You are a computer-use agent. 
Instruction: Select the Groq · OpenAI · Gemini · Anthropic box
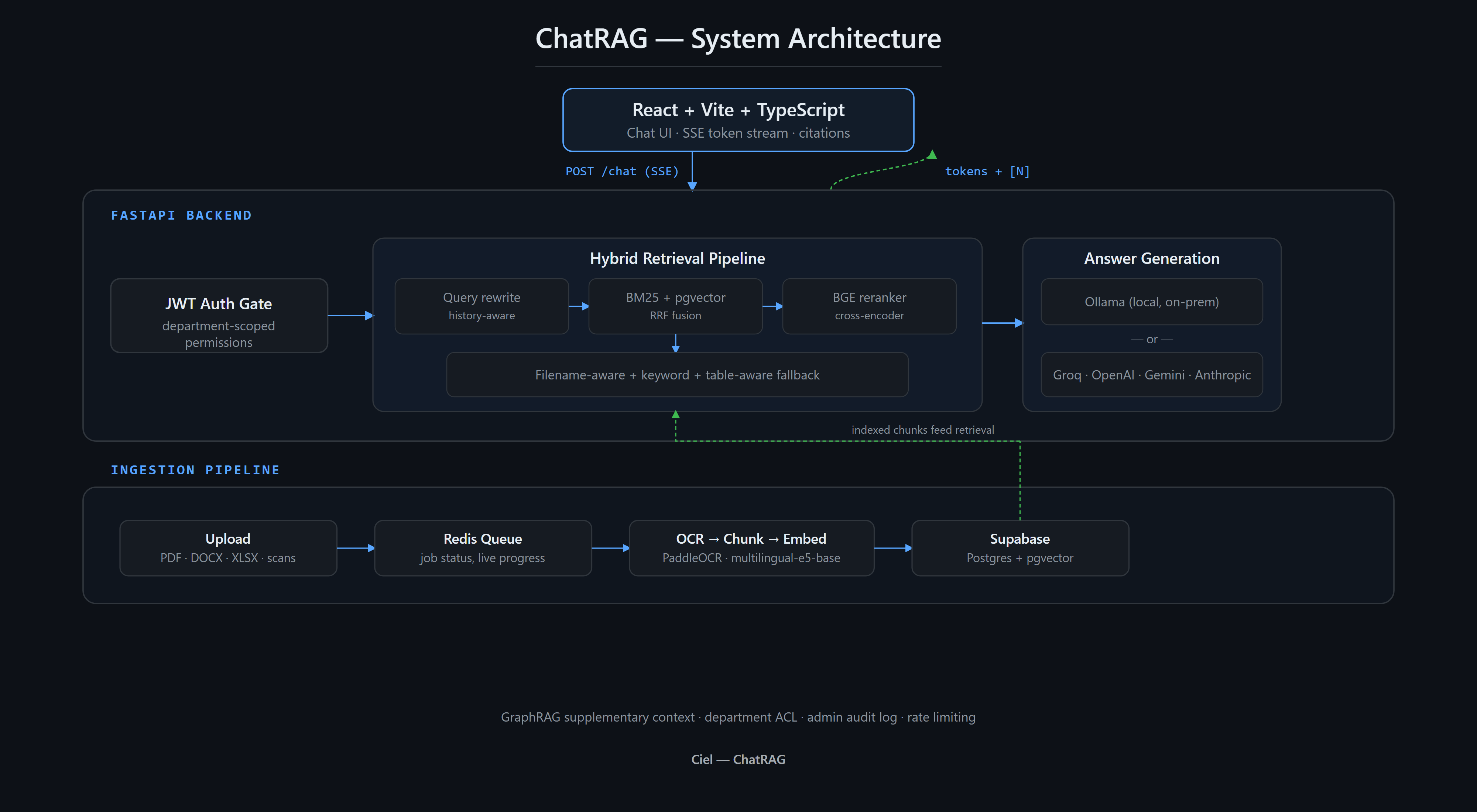pos(1151,375)
